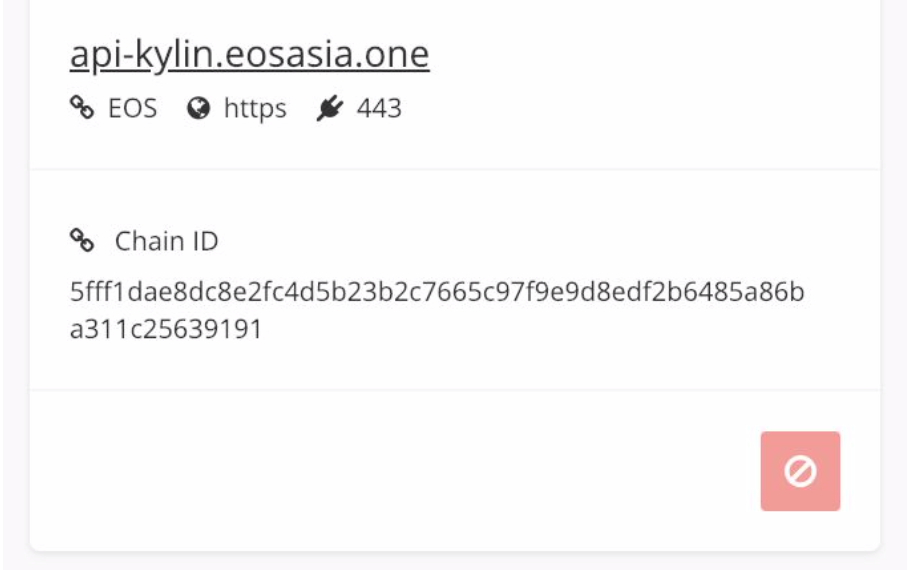This screenshot has width=910, height=570.
Task: Click gray background below the network card
Action: pyautogui.click(x=455, y=561)
